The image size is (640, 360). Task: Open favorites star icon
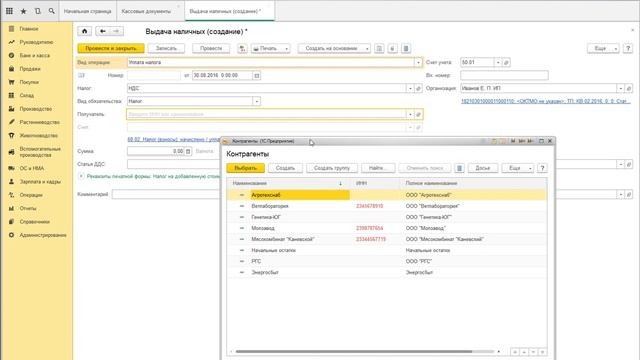23,11
